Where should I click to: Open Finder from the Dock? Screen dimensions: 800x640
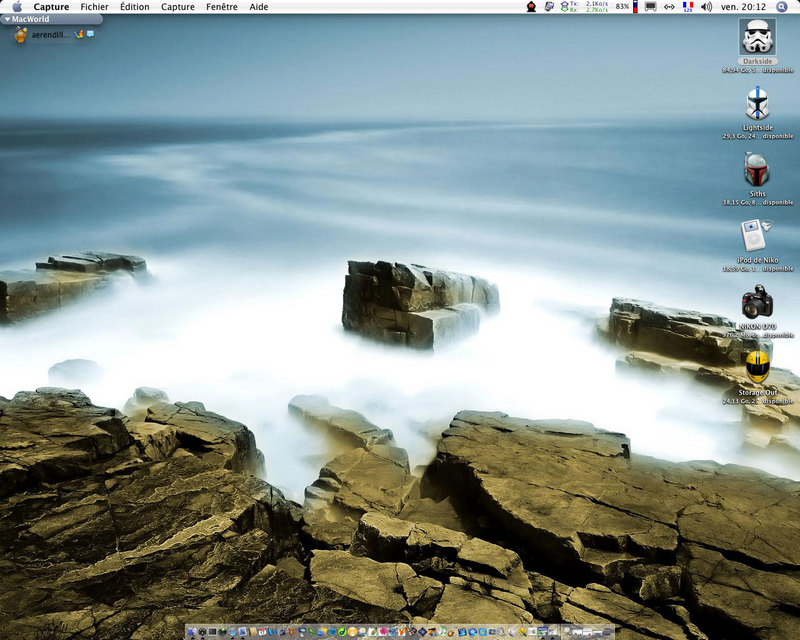pyautogui.click(x=192, y=632)
